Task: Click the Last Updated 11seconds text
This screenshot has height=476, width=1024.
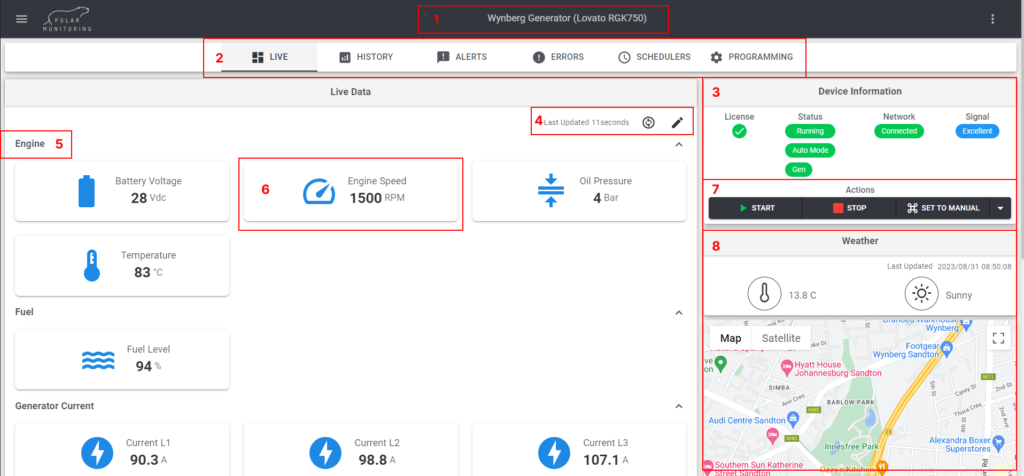Action: tap(586, 122)
